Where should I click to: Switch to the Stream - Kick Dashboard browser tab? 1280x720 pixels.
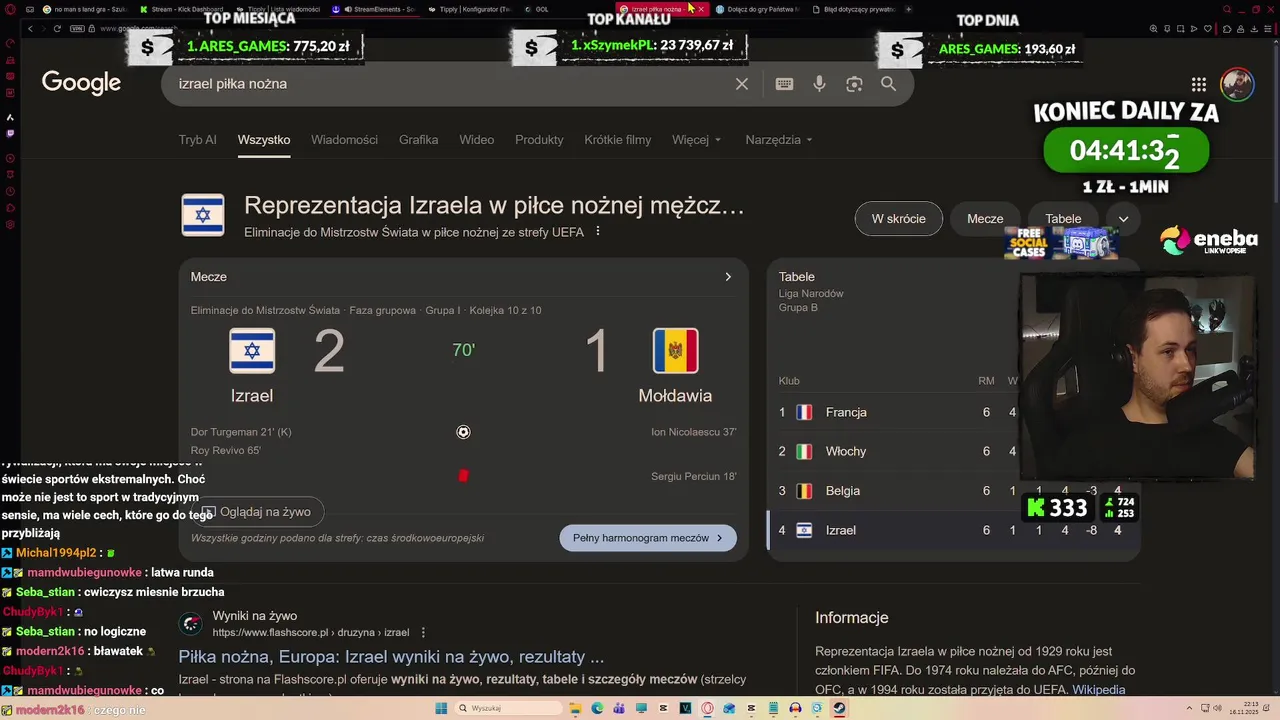182,9
